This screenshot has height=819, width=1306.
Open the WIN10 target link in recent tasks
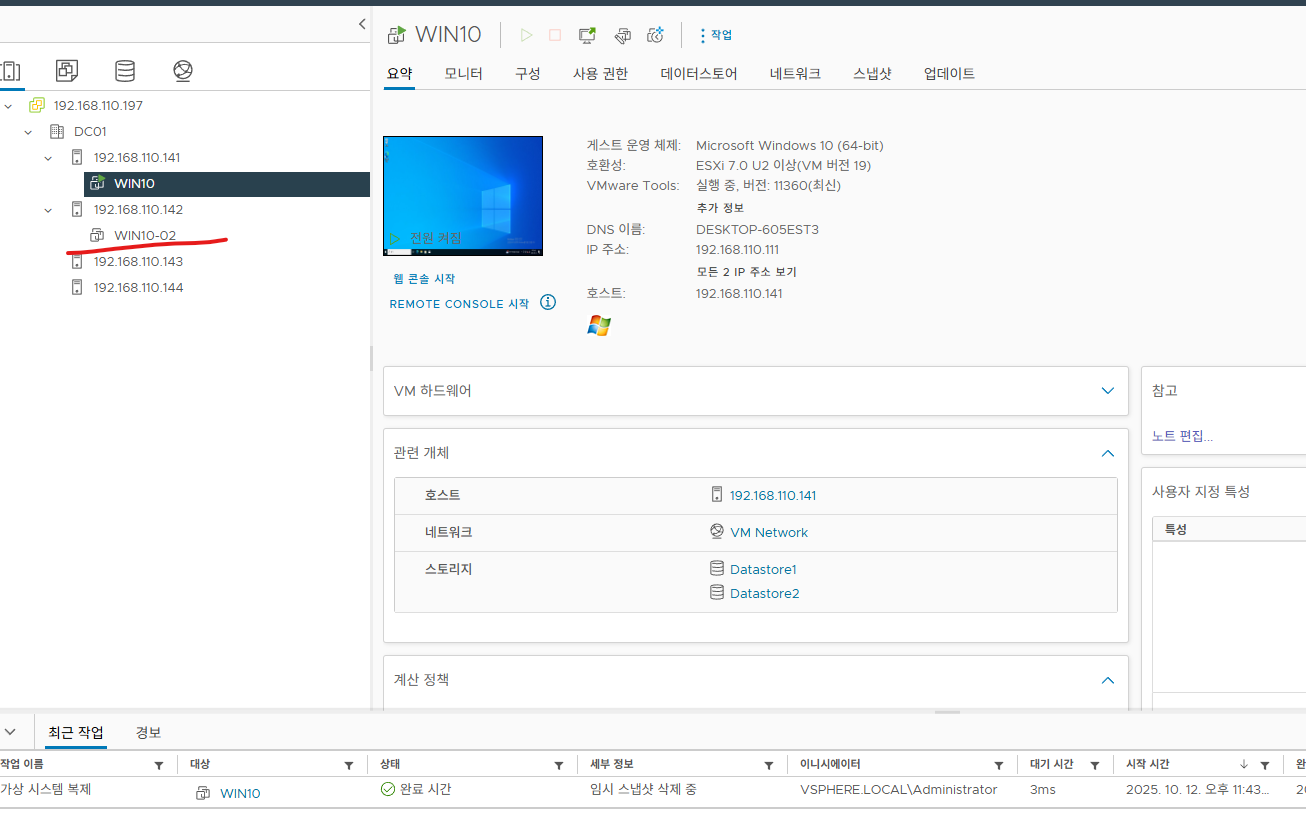coord(240,794)
